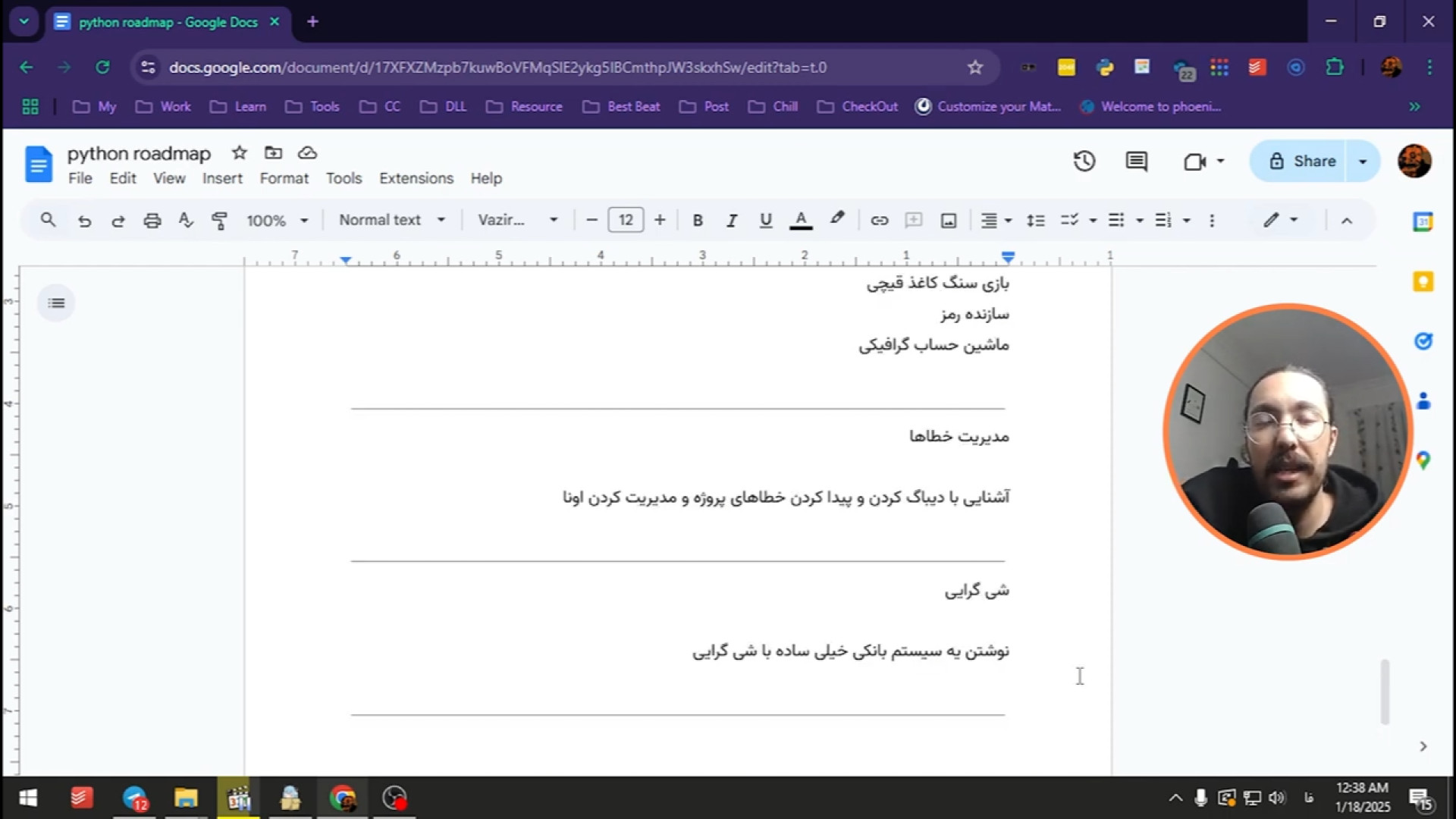Open File Explorer from the taskbar
This screenshot has height=819, width=1456.
point(186,798)
